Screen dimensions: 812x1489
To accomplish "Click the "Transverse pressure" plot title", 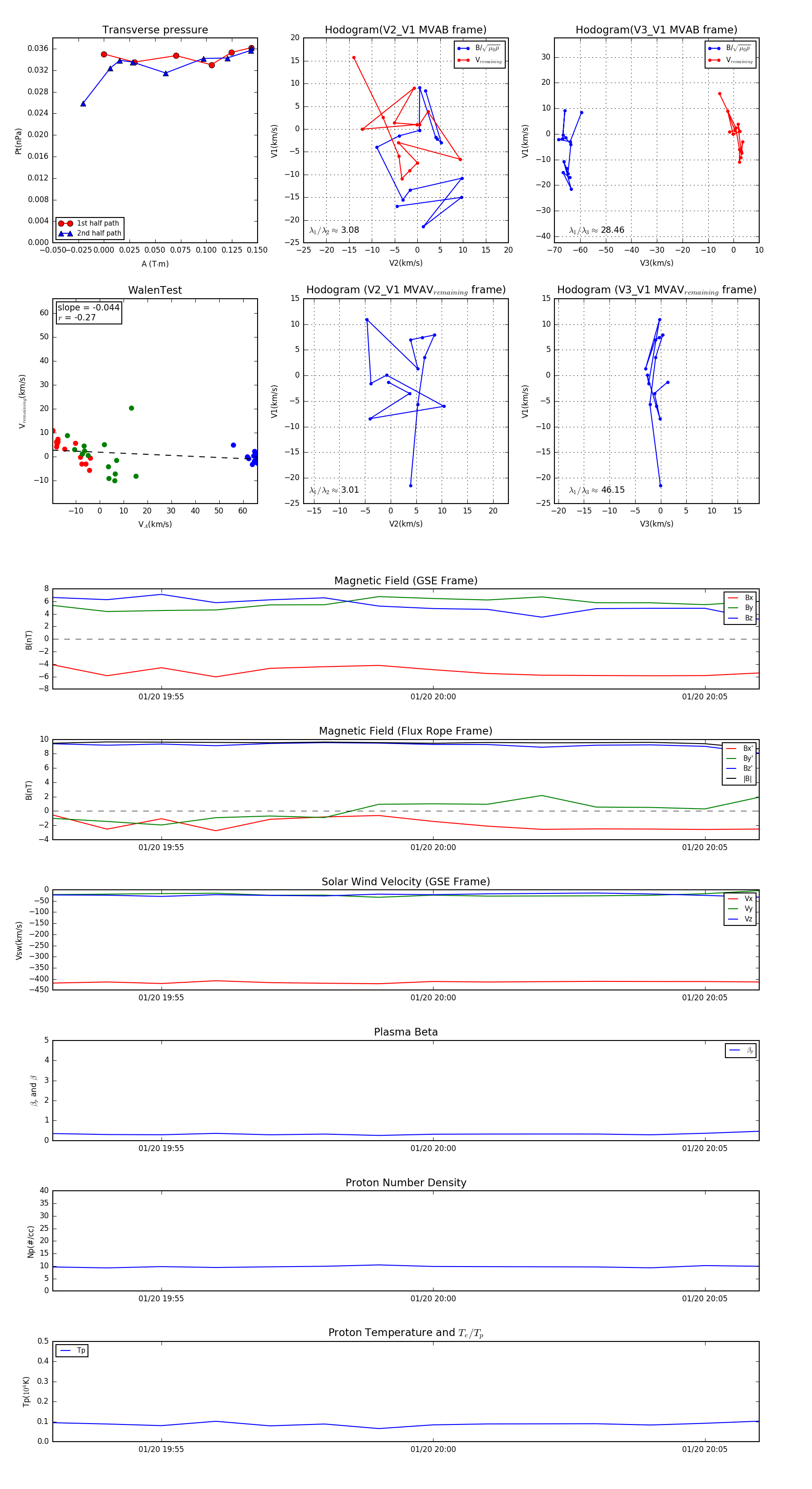I will [155, 30].
